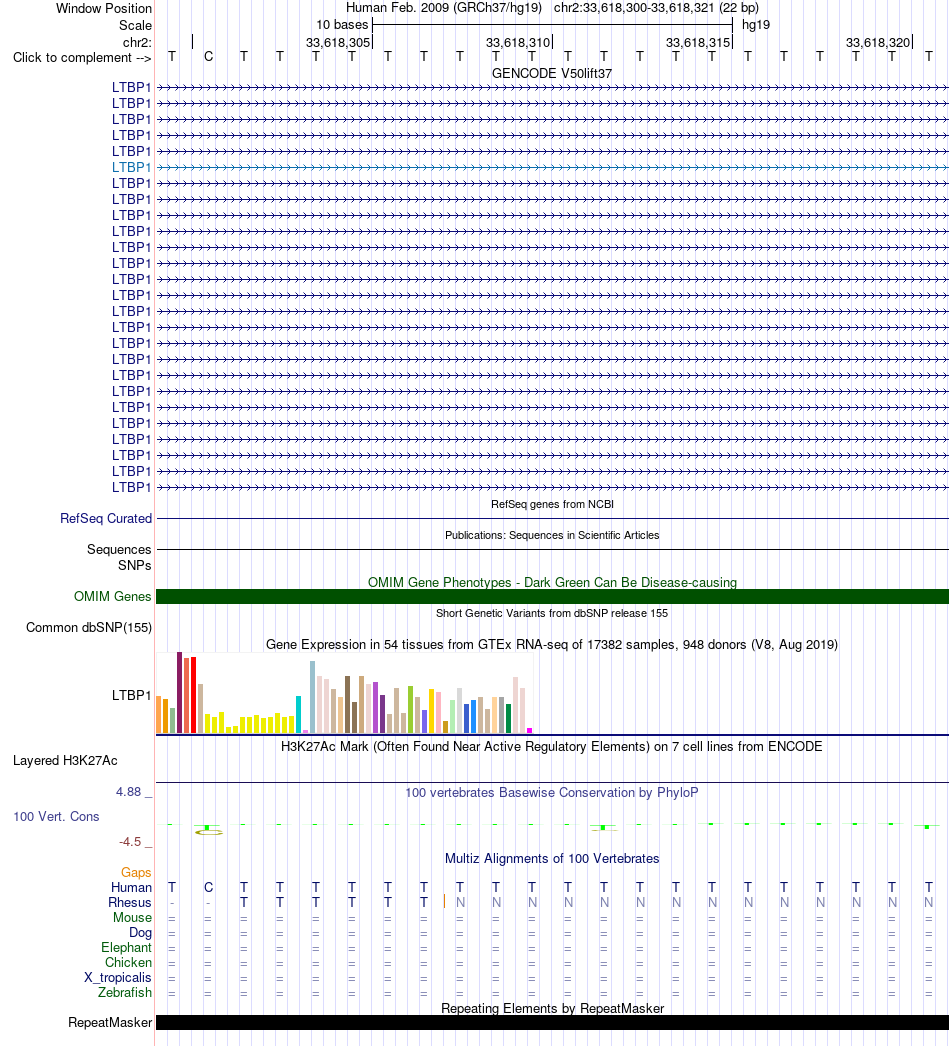This screenshot has width=950, height=1046.
Task: Open 'Multiz Alignments of 100 Vertebrates' title
Action: 552,859
